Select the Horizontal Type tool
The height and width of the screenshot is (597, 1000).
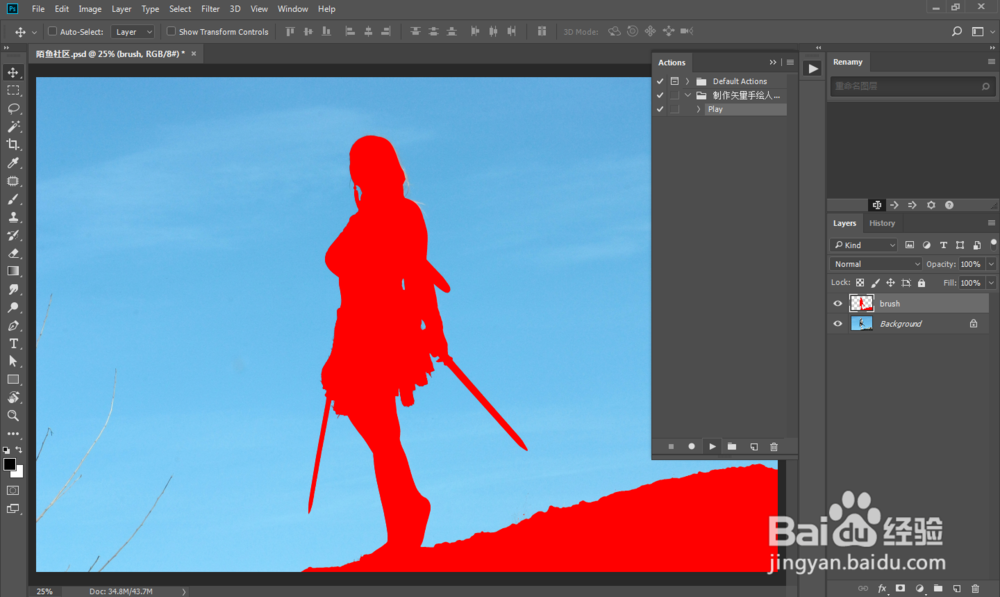13,343
